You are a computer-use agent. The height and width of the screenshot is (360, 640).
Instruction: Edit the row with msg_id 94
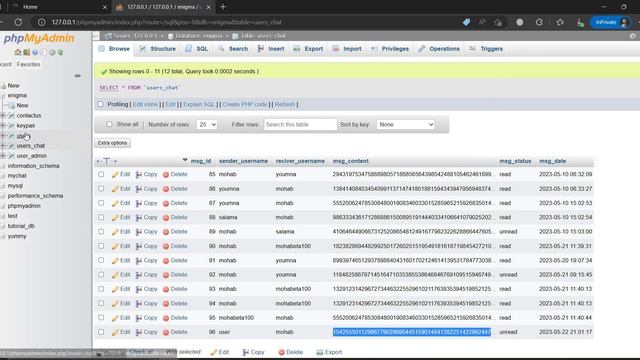coord(121,304)
